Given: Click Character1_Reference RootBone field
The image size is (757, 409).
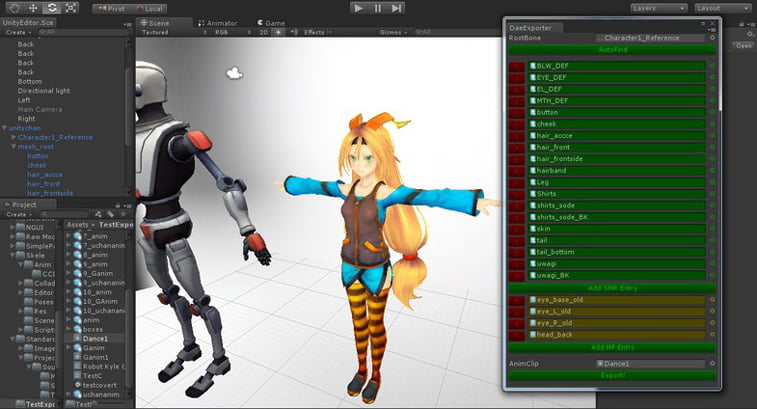Looking at the screenshot, I should click(x=650, y=38).
